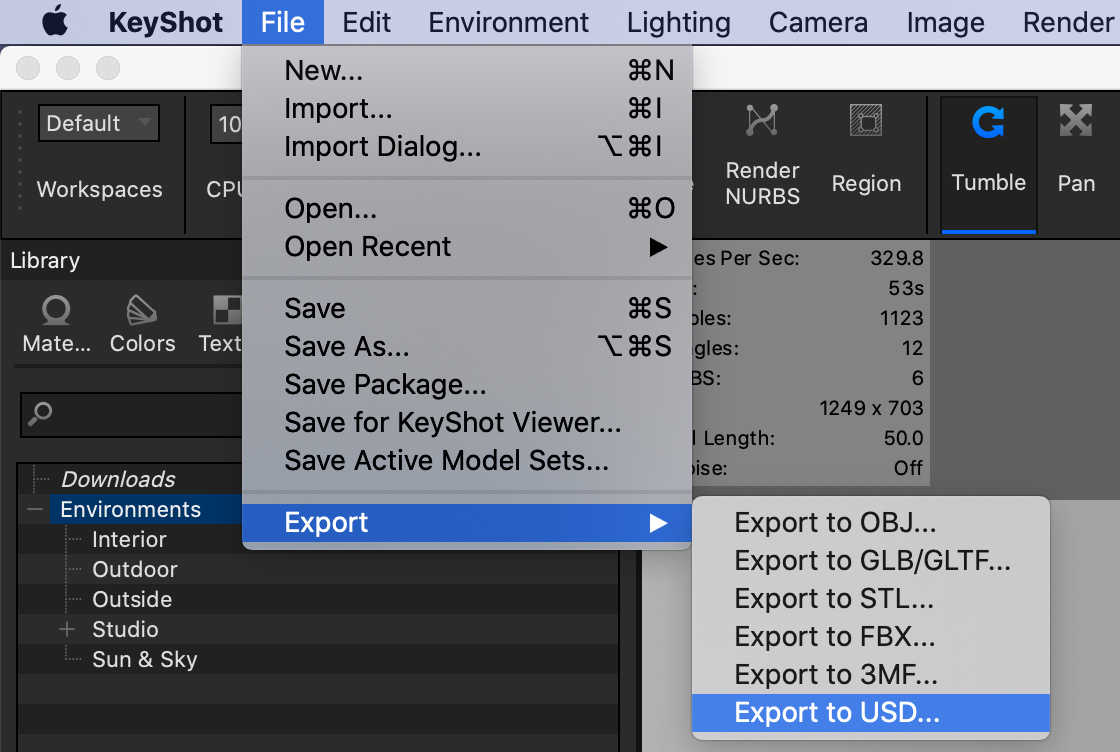Open the Lighting menu
This screenshot has height=752, width=1120.
coord(678,22)
